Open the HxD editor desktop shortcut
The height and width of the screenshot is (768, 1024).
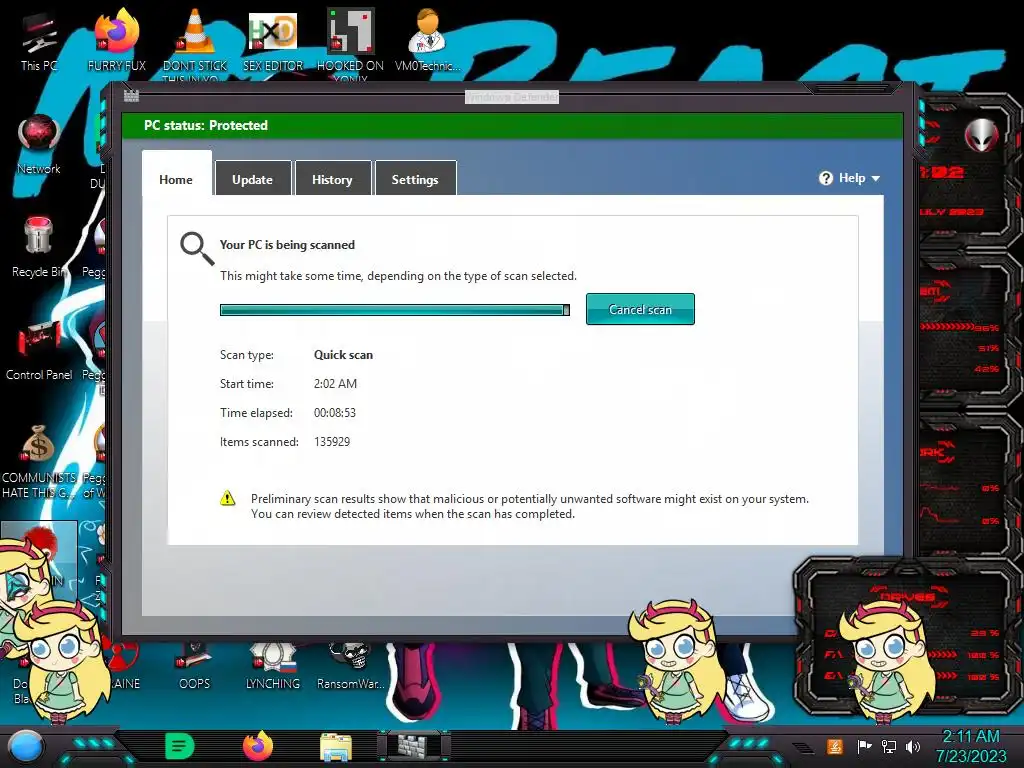(x=273, y=40)
